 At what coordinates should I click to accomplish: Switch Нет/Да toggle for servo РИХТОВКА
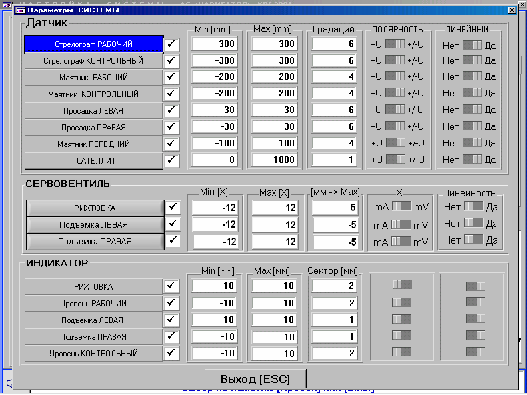pyautogui.click(x=473, y=206)
